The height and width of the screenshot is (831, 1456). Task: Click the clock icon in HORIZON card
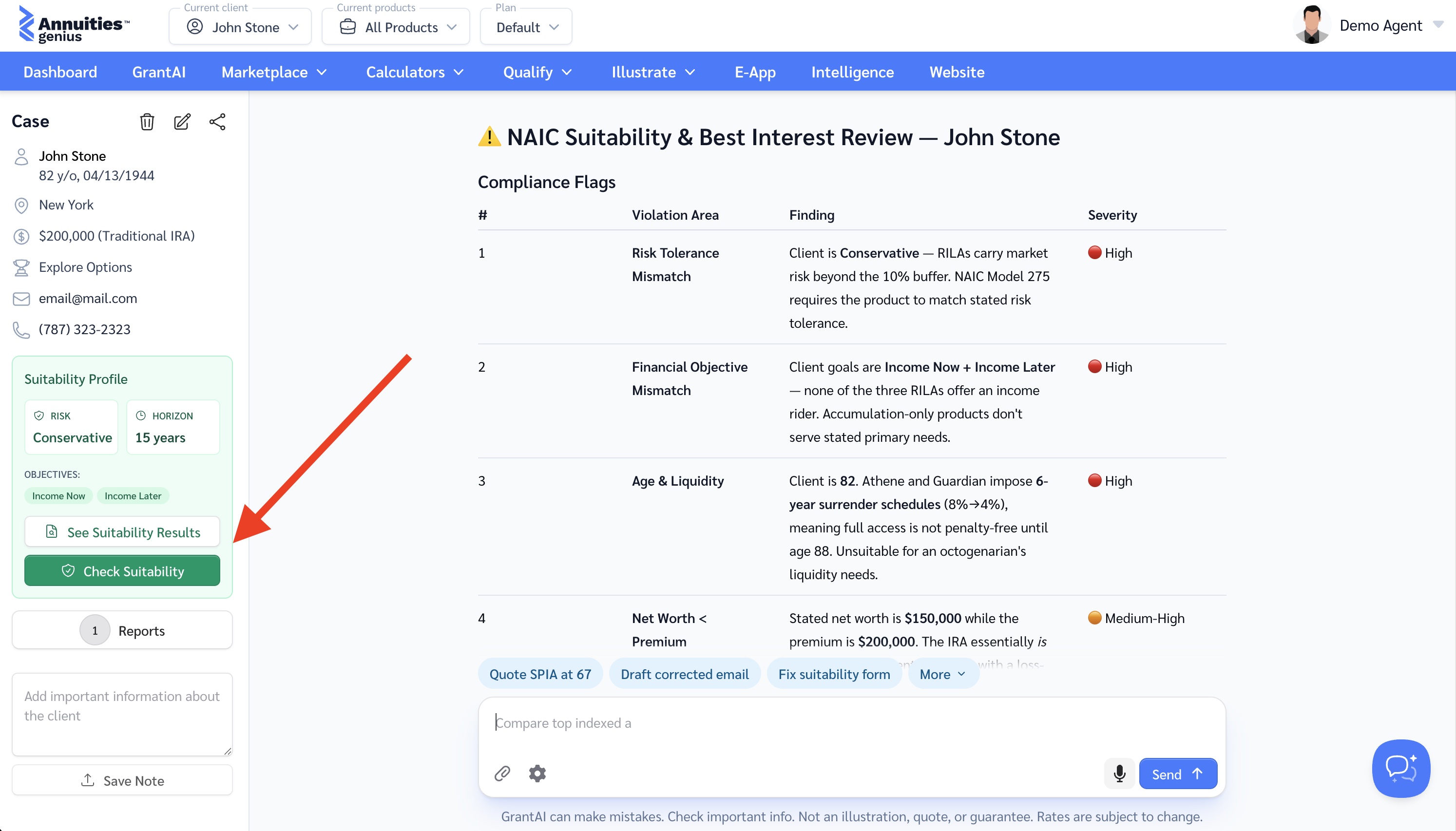click(x=140, y=415)
